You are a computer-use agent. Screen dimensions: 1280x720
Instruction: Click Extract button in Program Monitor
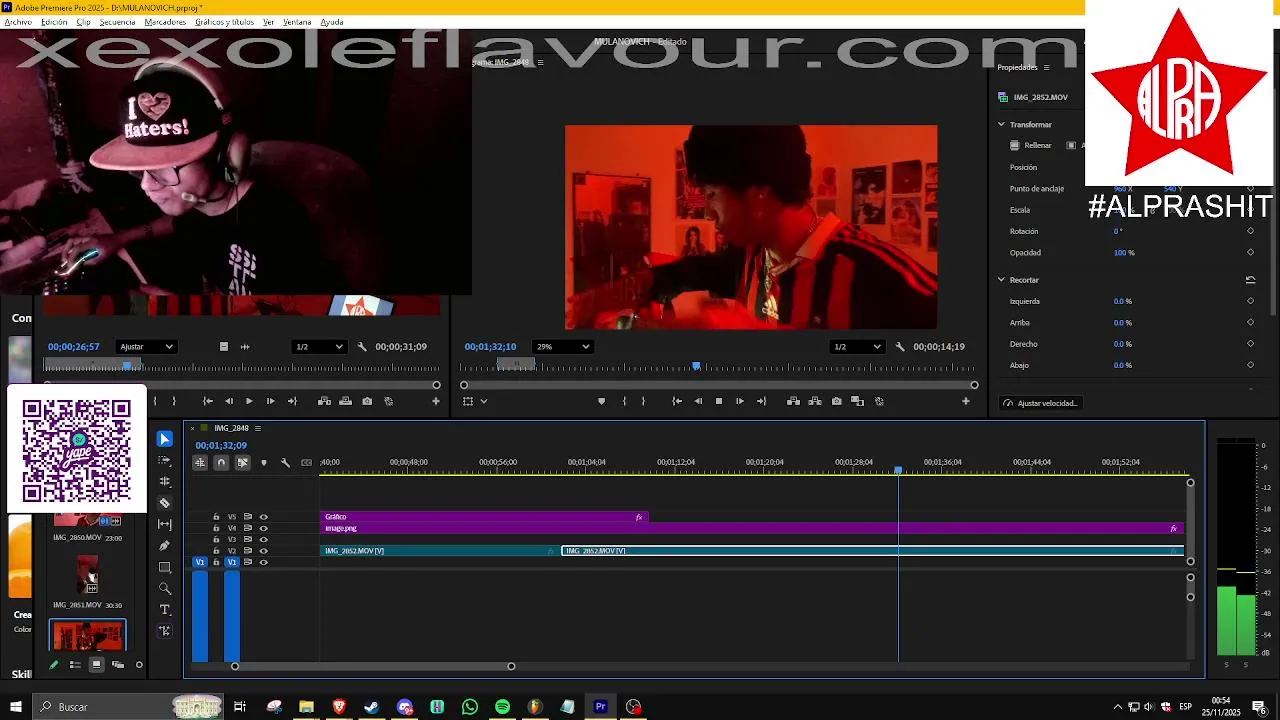[x=814, y=401]
